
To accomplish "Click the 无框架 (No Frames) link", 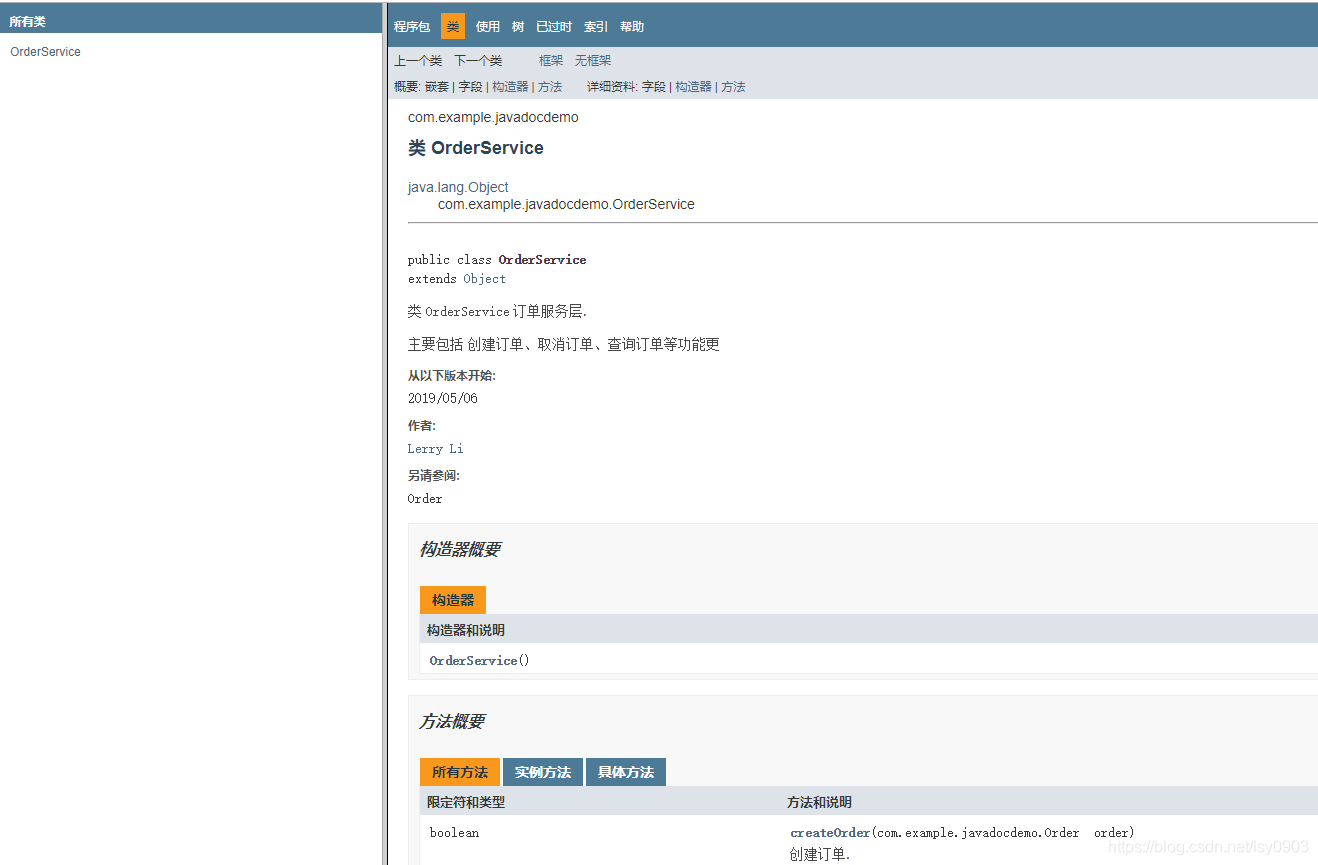I will coord(593,61).
